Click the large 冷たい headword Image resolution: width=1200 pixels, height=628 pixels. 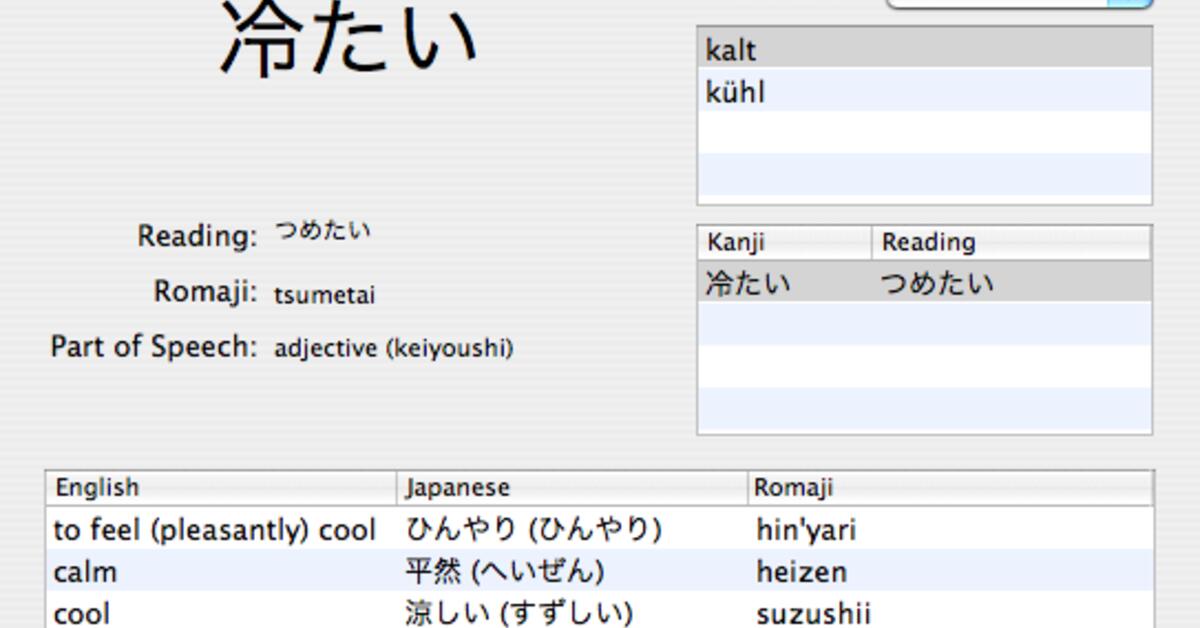pyautogui.click(x=350, y=35)
